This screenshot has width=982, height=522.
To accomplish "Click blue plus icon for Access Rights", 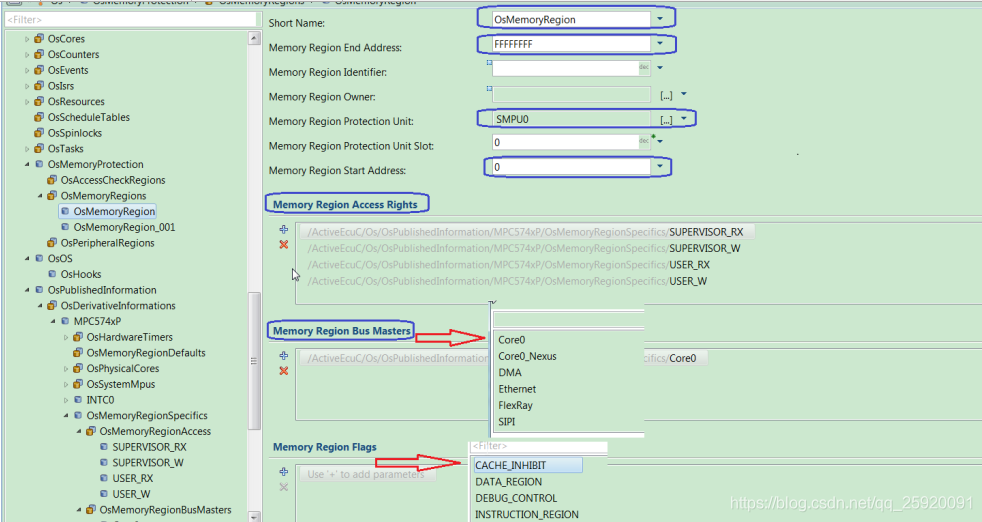I will click(x=284, y=229).
